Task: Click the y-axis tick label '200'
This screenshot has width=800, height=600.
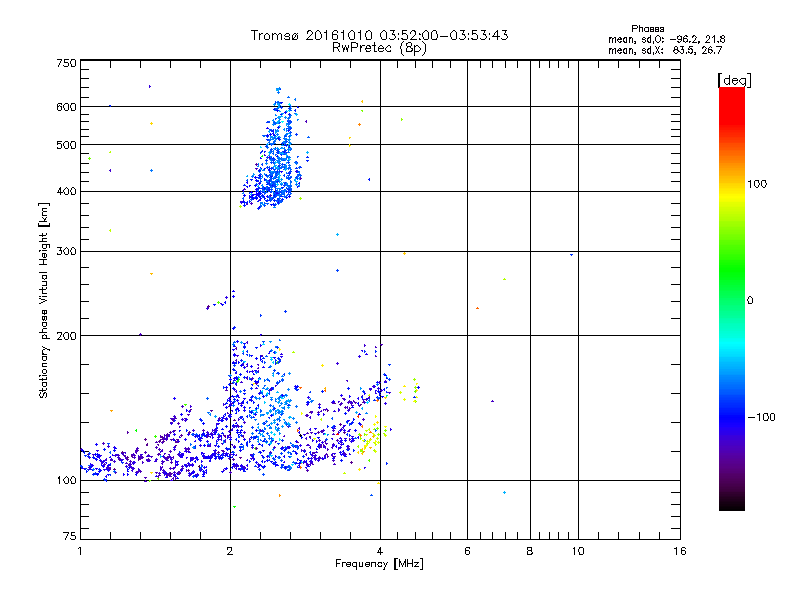Action: pos(66,336)
